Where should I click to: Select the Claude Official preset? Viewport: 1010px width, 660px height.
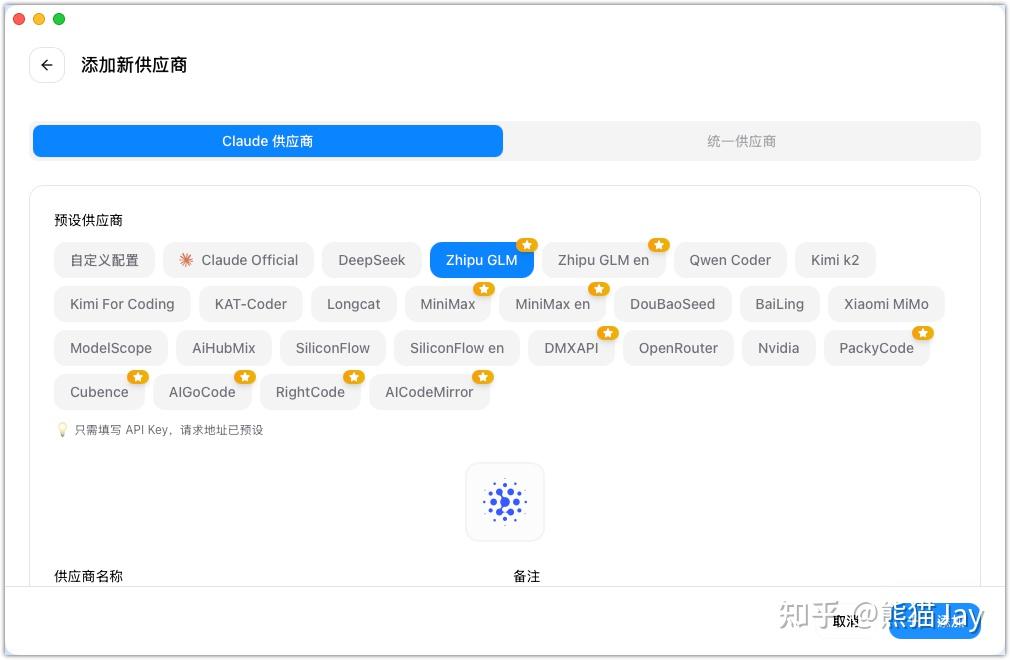[x=238, y=260]
